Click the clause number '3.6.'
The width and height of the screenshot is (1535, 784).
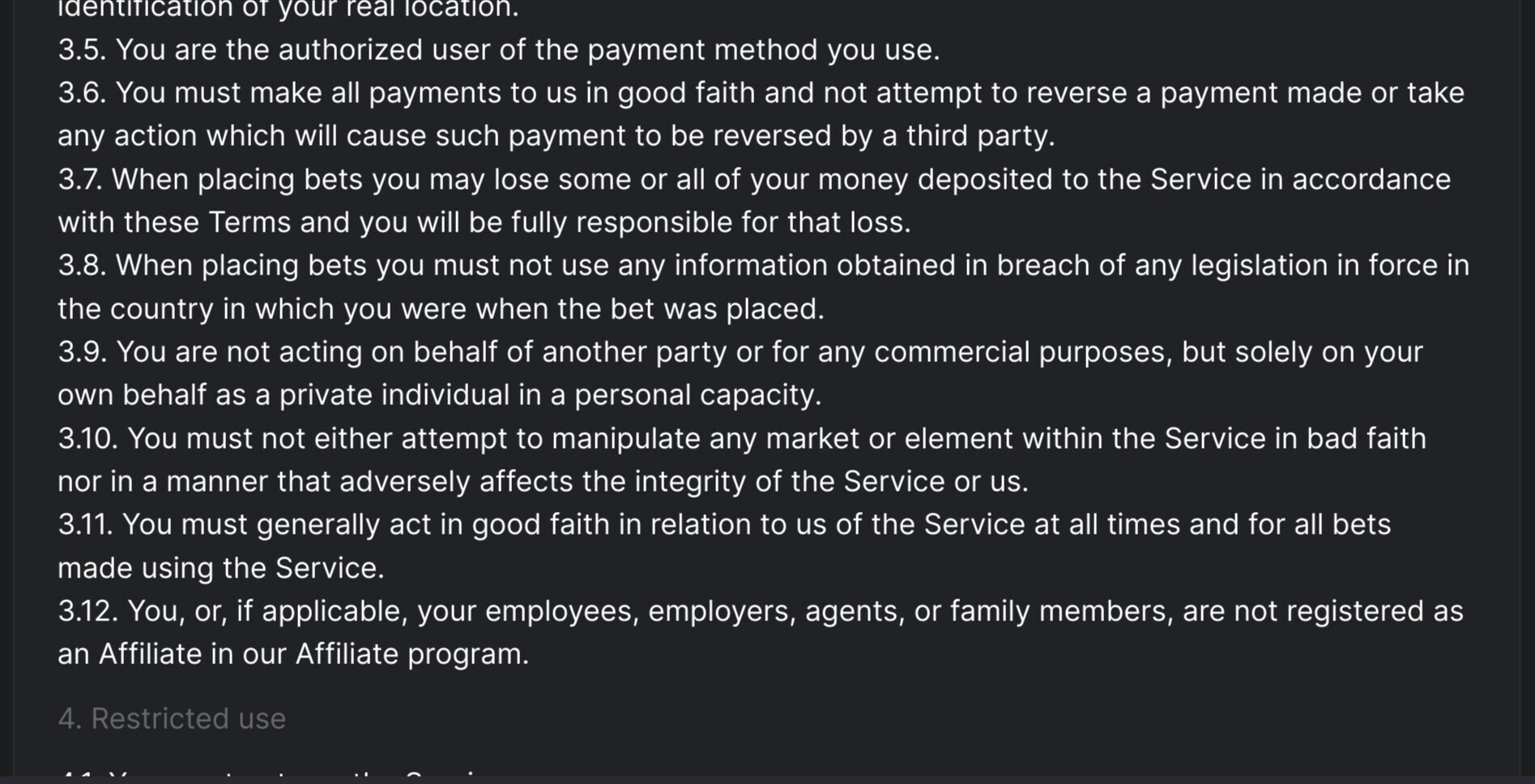[82, 92]
